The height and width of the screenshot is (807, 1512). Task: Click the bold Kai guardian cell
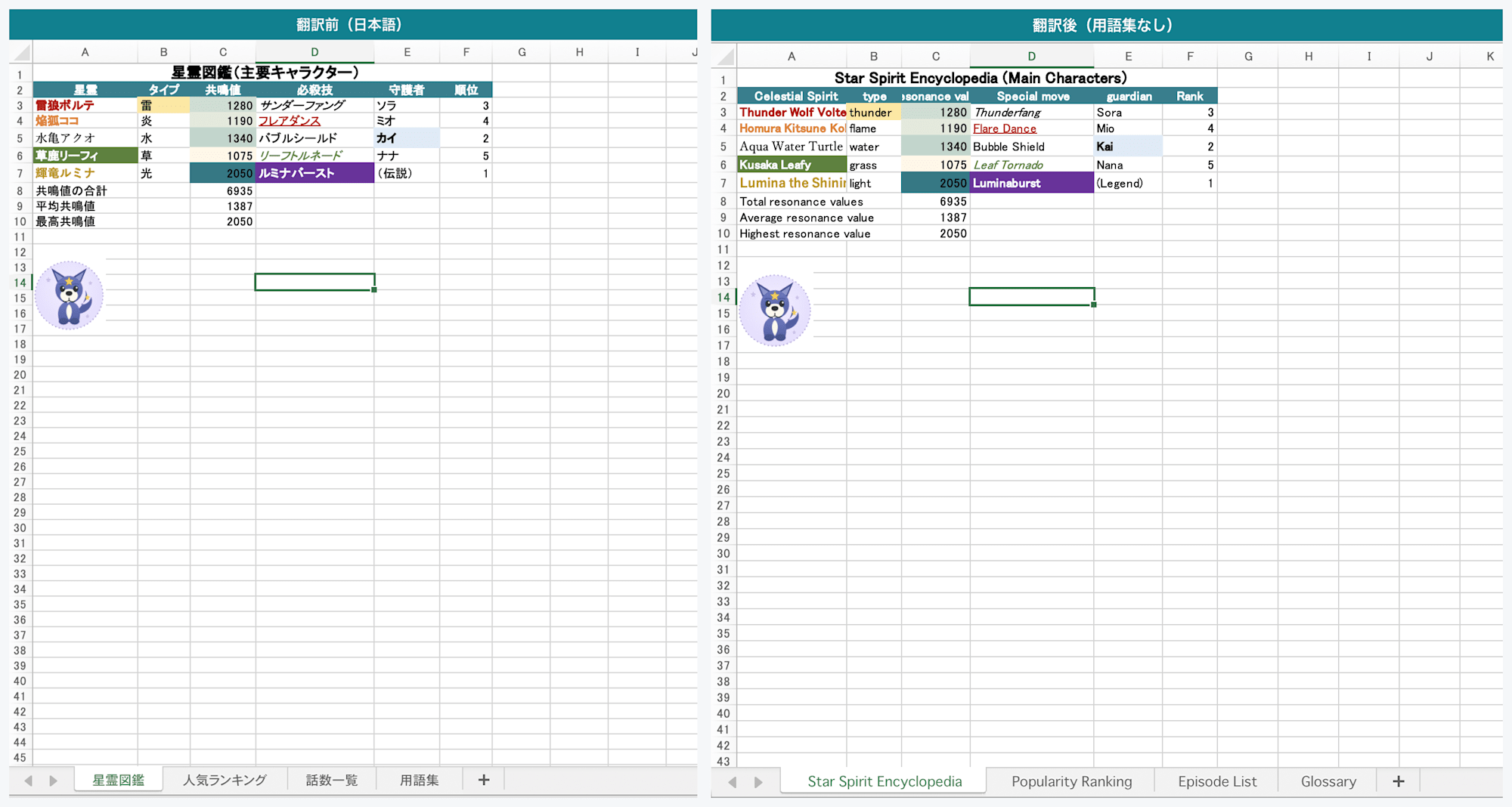pos(1128,147)
